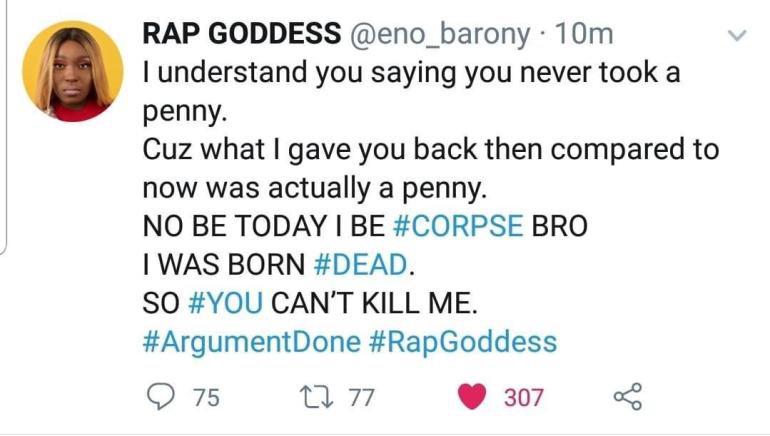Screen dimensions: 770x436
Task: Click the retweet arrows icon
Action: tap(317, 397)
